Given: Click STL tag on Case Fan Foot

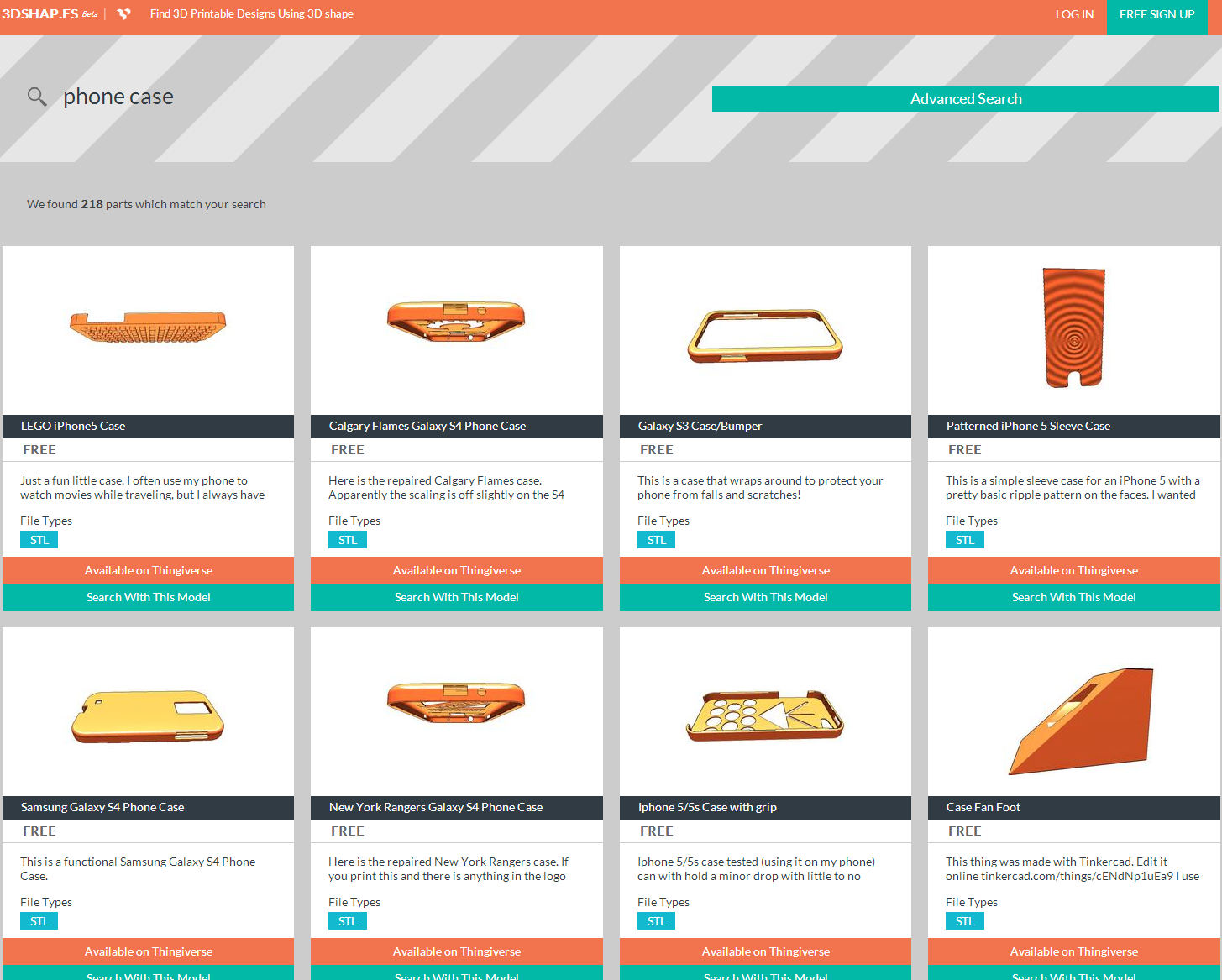Looking at the screenshot, I should (965, 921).
